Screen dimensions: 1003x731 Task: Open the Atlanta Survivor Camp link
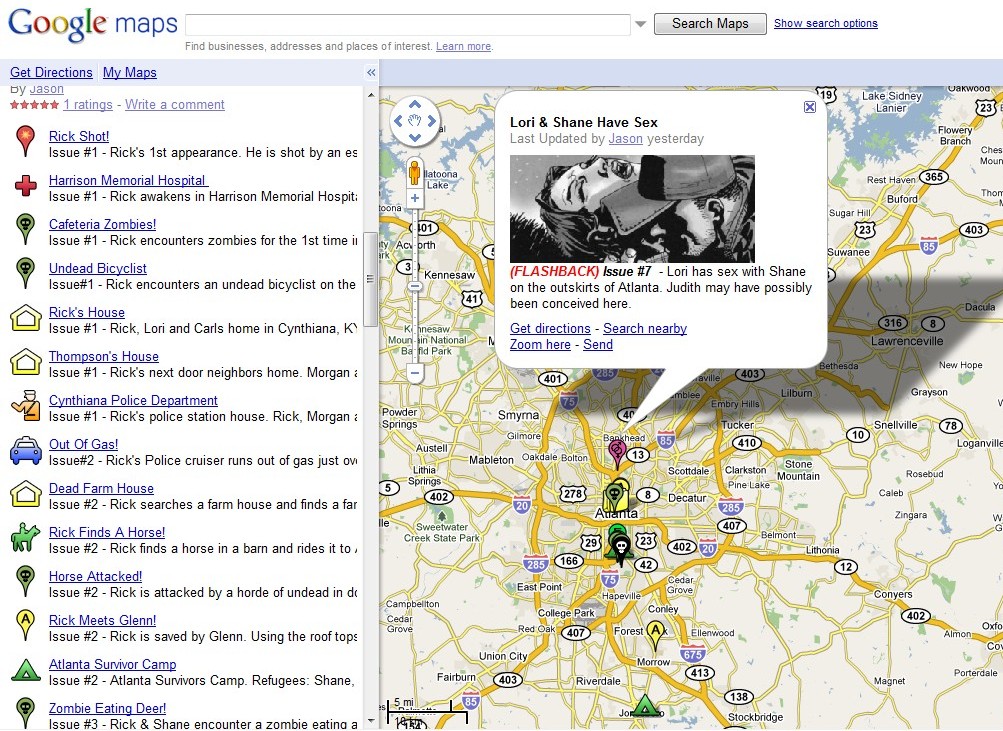pos(113,664)
